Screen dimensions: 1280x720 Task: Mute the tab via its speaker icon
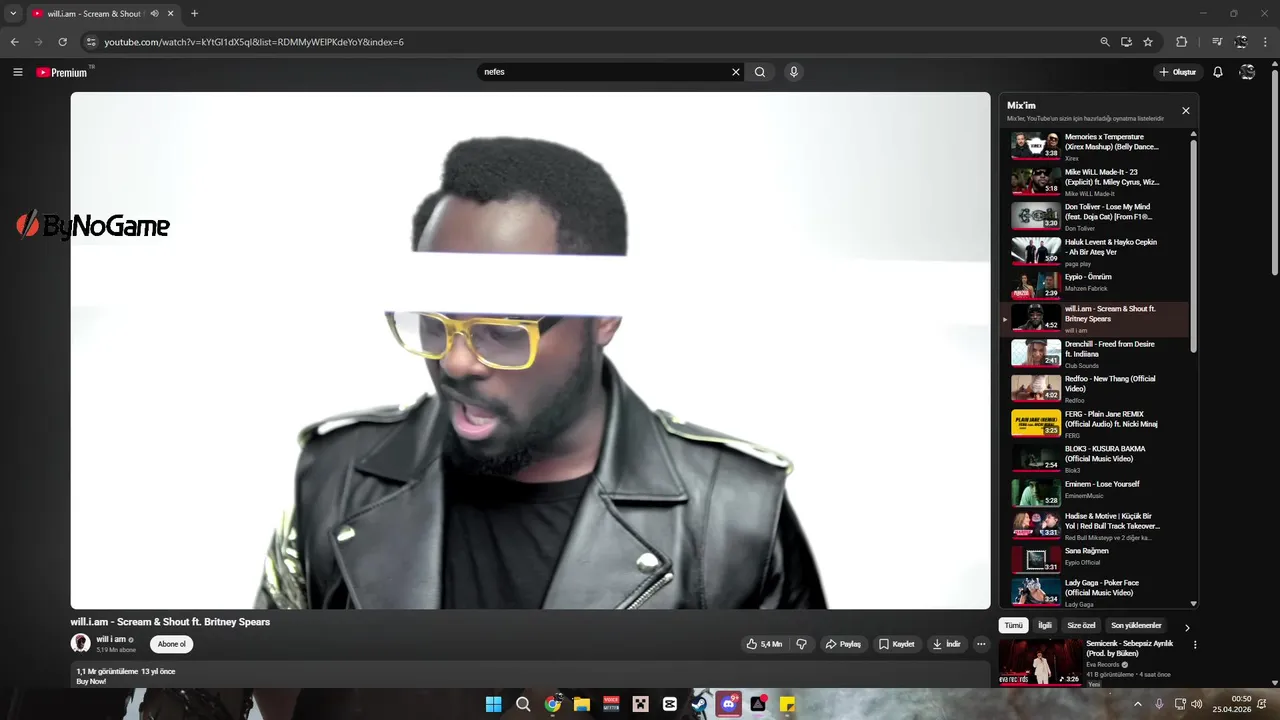click(155, 14)
